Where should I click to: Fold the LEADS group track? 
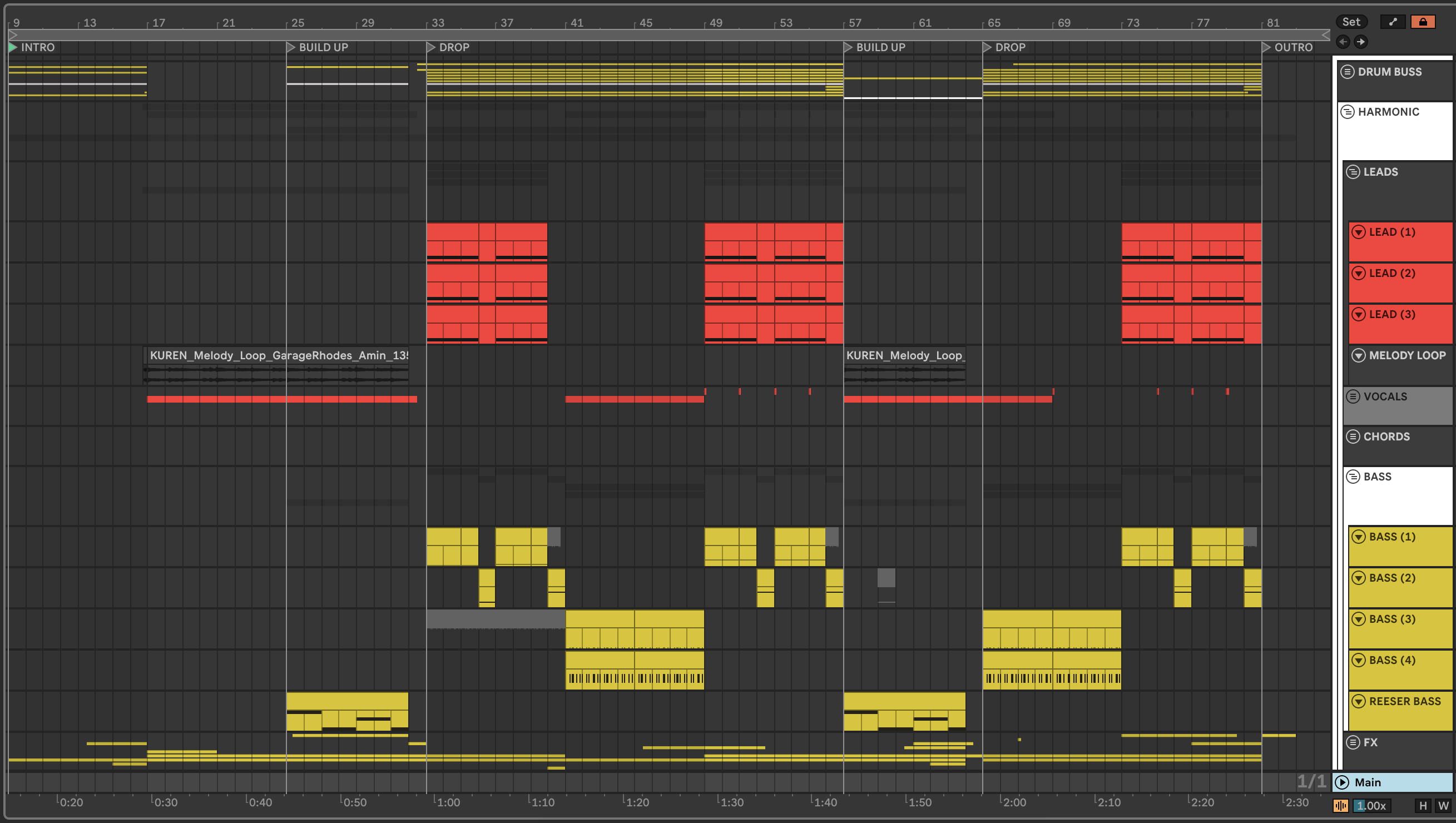tap(1353, 172)
